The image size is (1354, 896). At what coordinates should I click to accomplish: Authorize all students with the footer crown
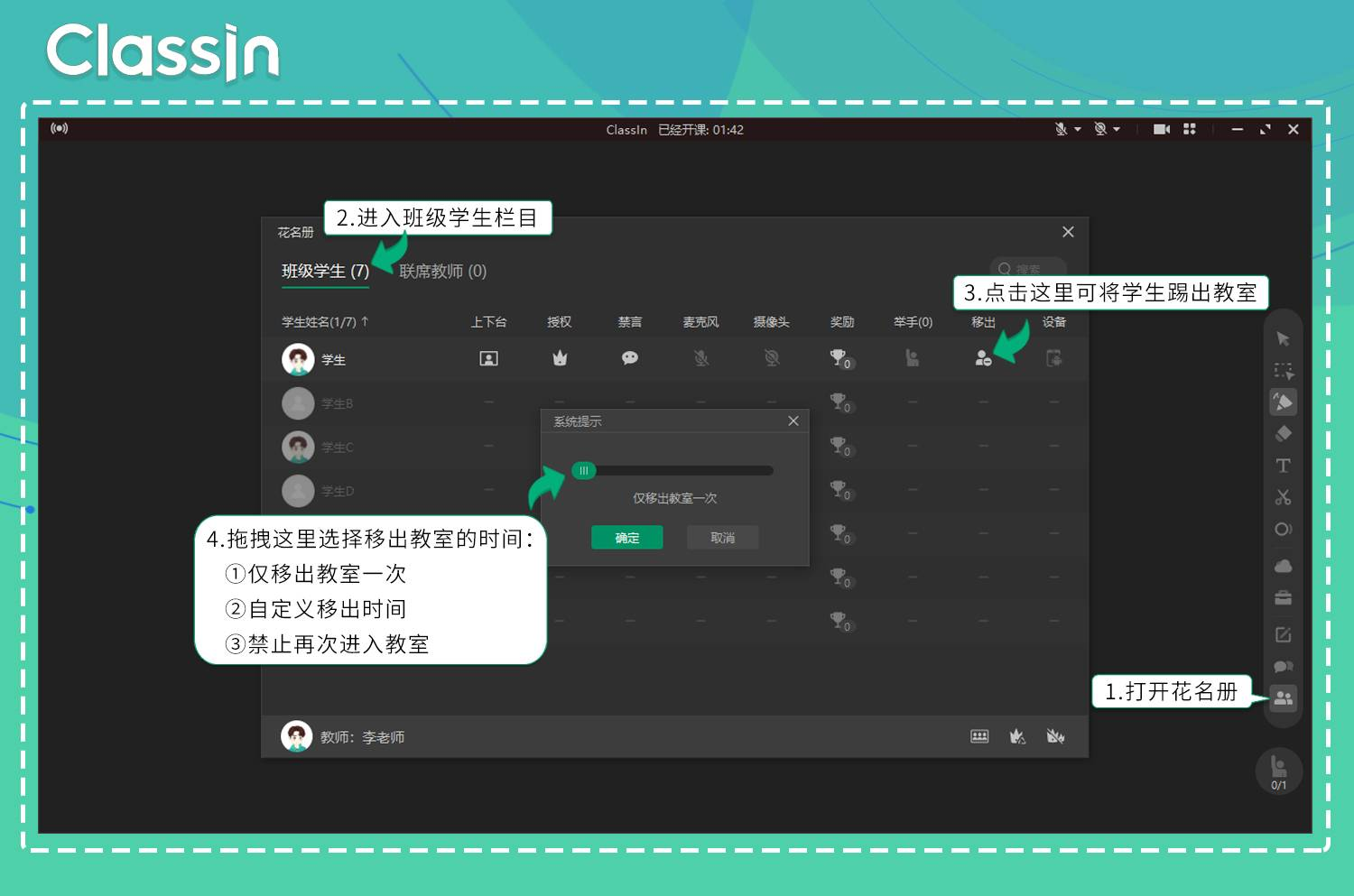tap(1017, 736)
